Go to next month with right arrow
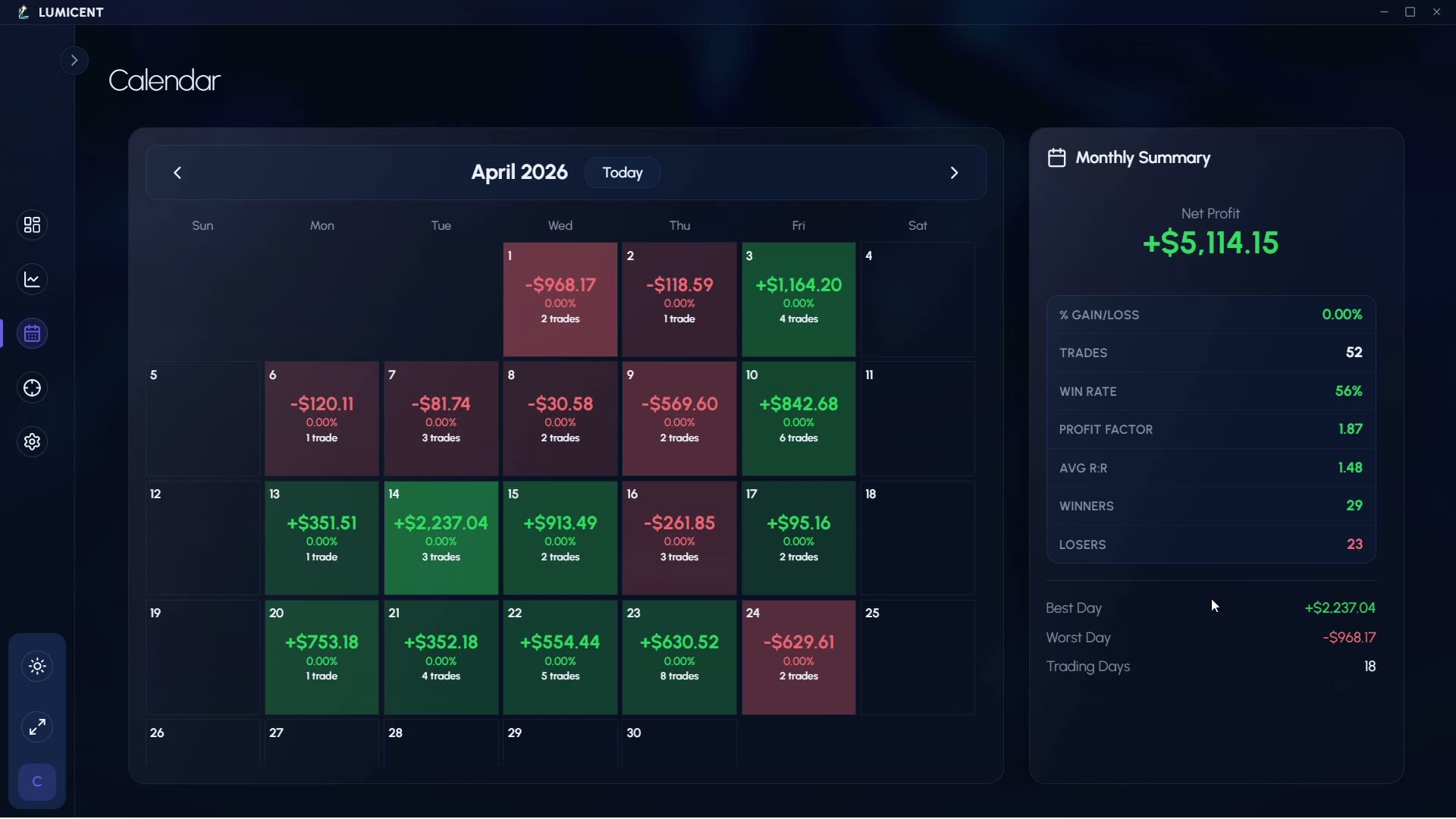 (954, 173)
